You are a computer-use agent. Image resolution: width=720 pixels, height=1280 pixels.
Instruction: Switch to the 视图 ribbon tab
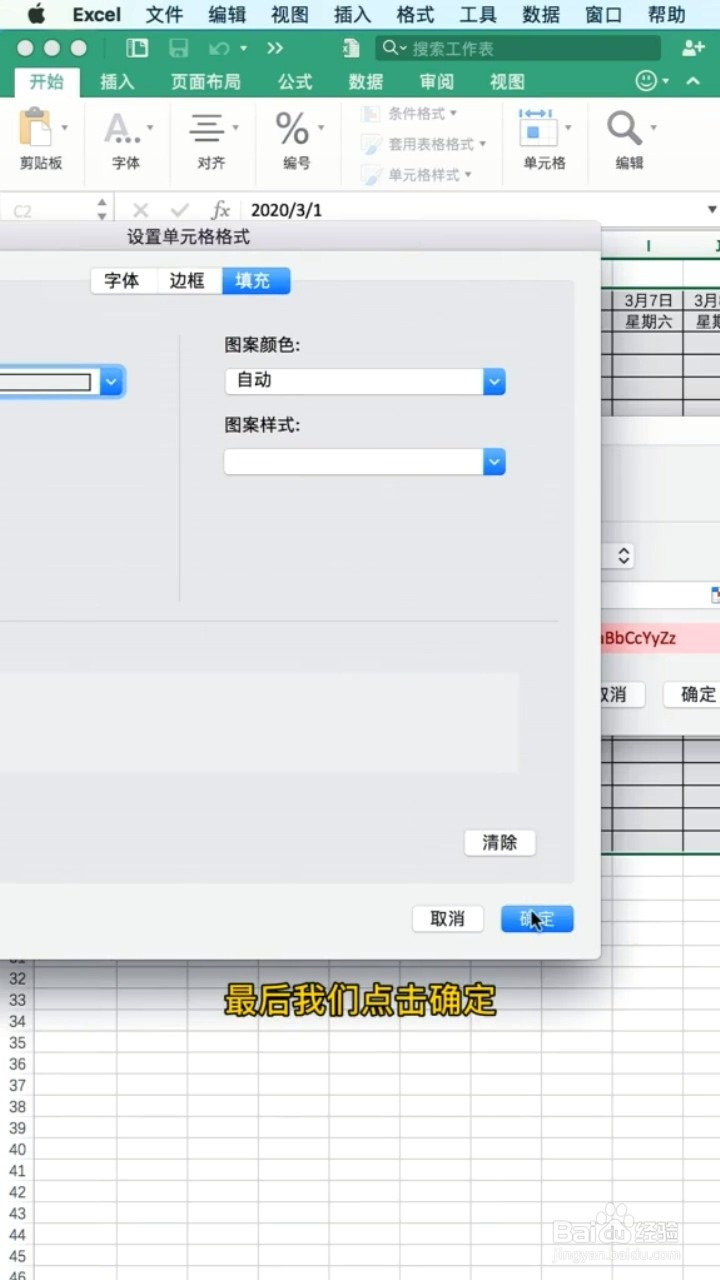click(507, 82)
